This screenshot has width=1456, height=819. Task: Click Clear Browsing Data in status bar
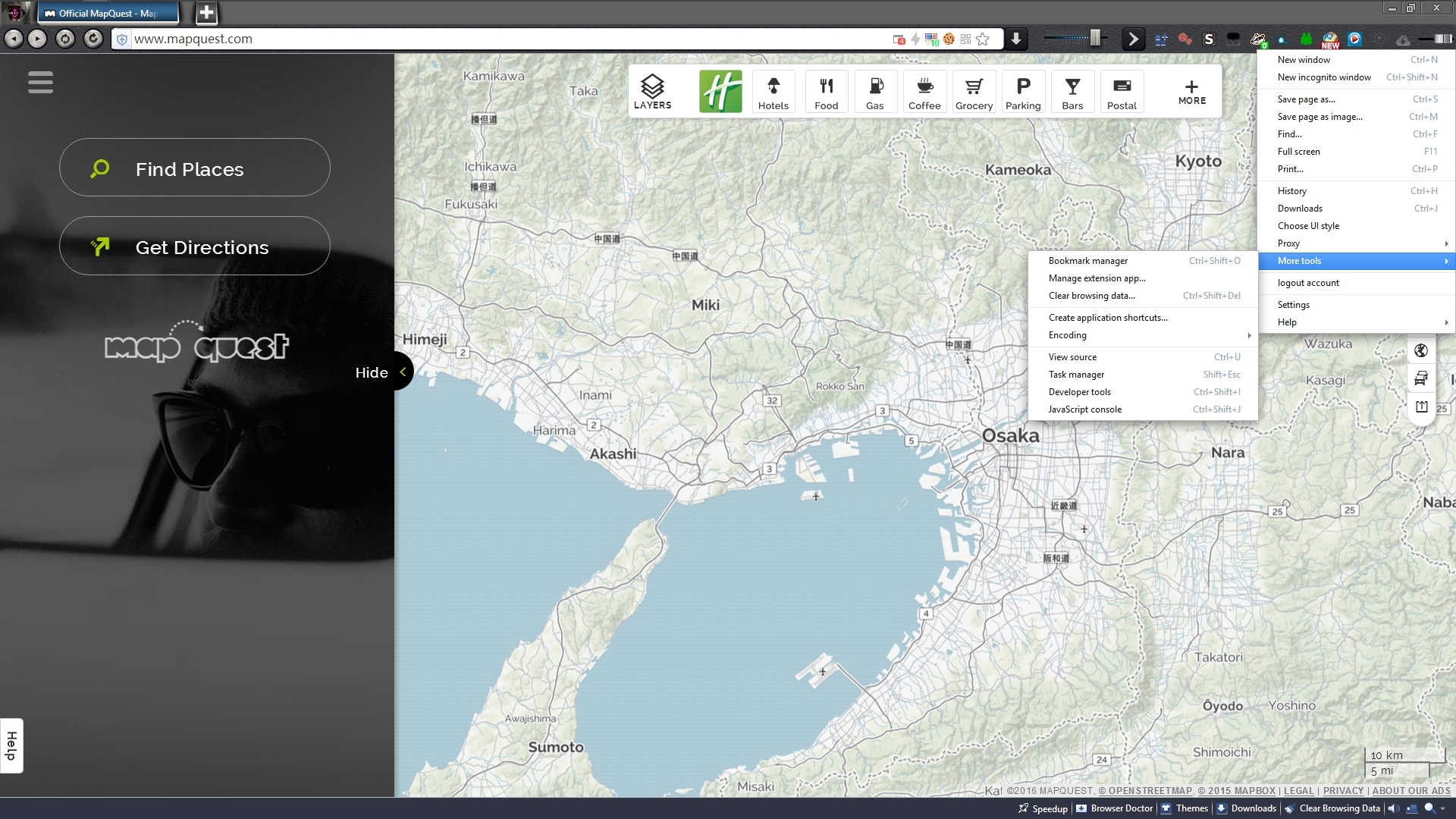pos(1332,808)
